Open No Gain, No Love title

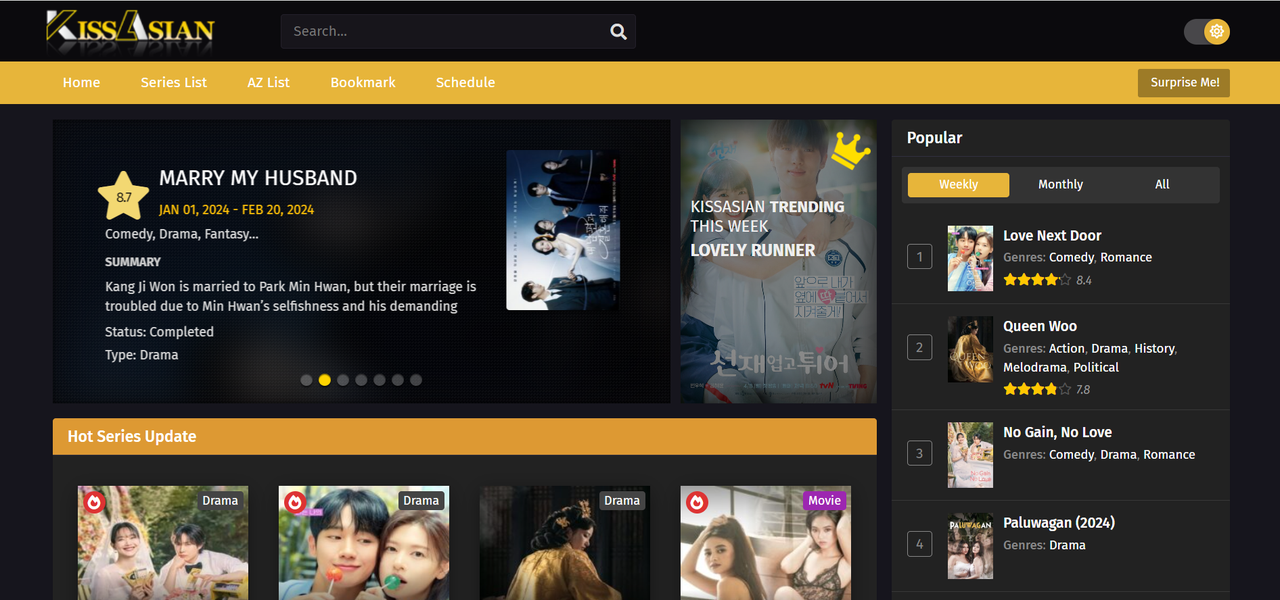[x=1057, y=432]
